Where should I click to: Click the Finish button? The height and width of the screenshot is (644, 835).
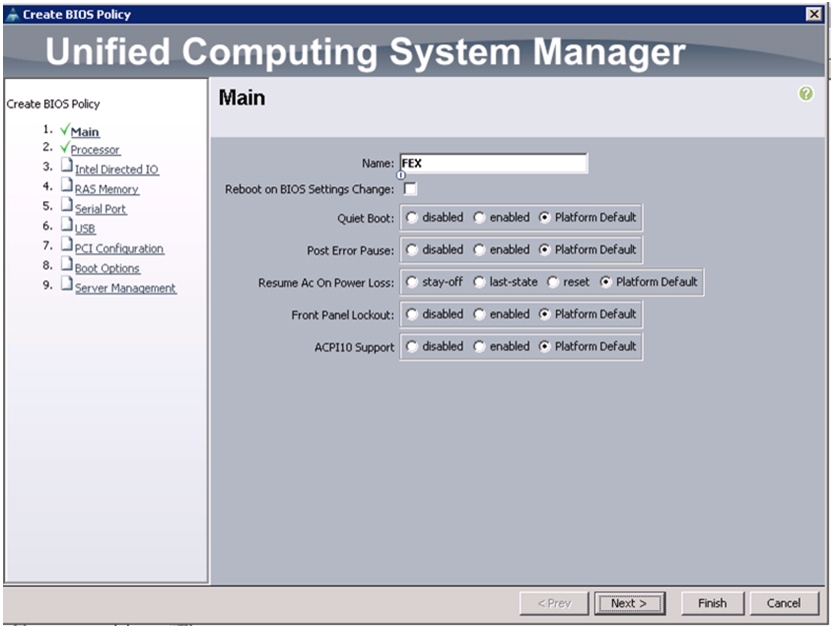(x=713, y=603)
